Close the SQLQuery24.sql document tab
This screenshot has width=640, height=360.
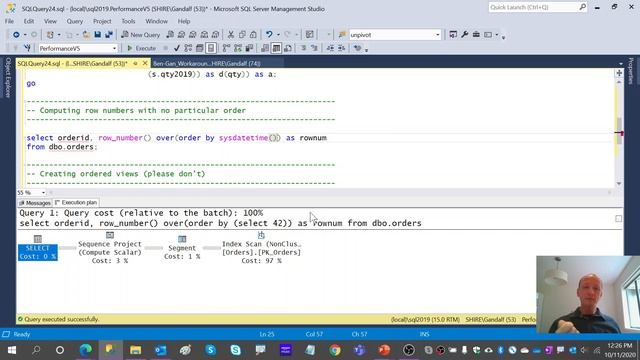click(x=145, y=63)
